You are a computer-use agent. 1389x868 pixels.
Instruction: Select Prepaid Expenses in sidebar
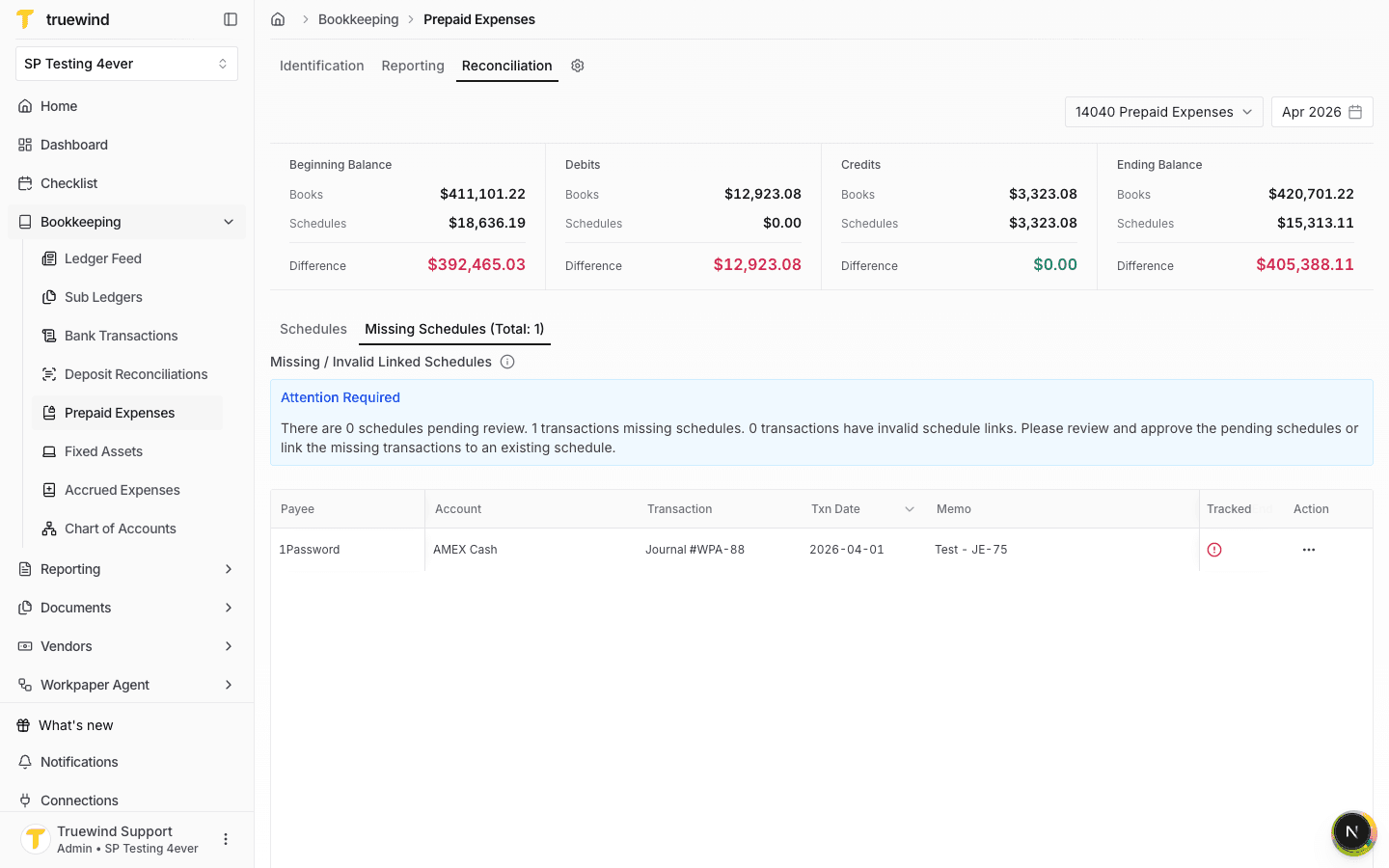[127, 413]
